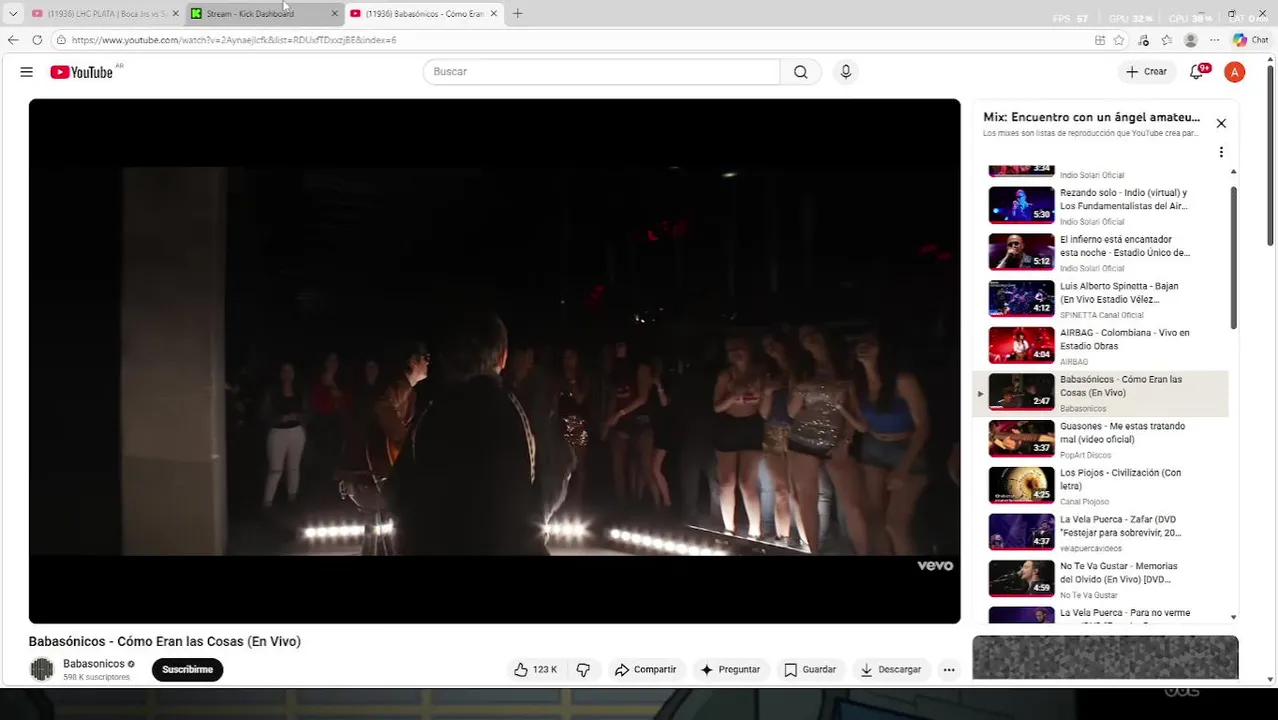Close the Kick Dashboard tab
This screenshot has width=1278, height=720.
[334, 13]
